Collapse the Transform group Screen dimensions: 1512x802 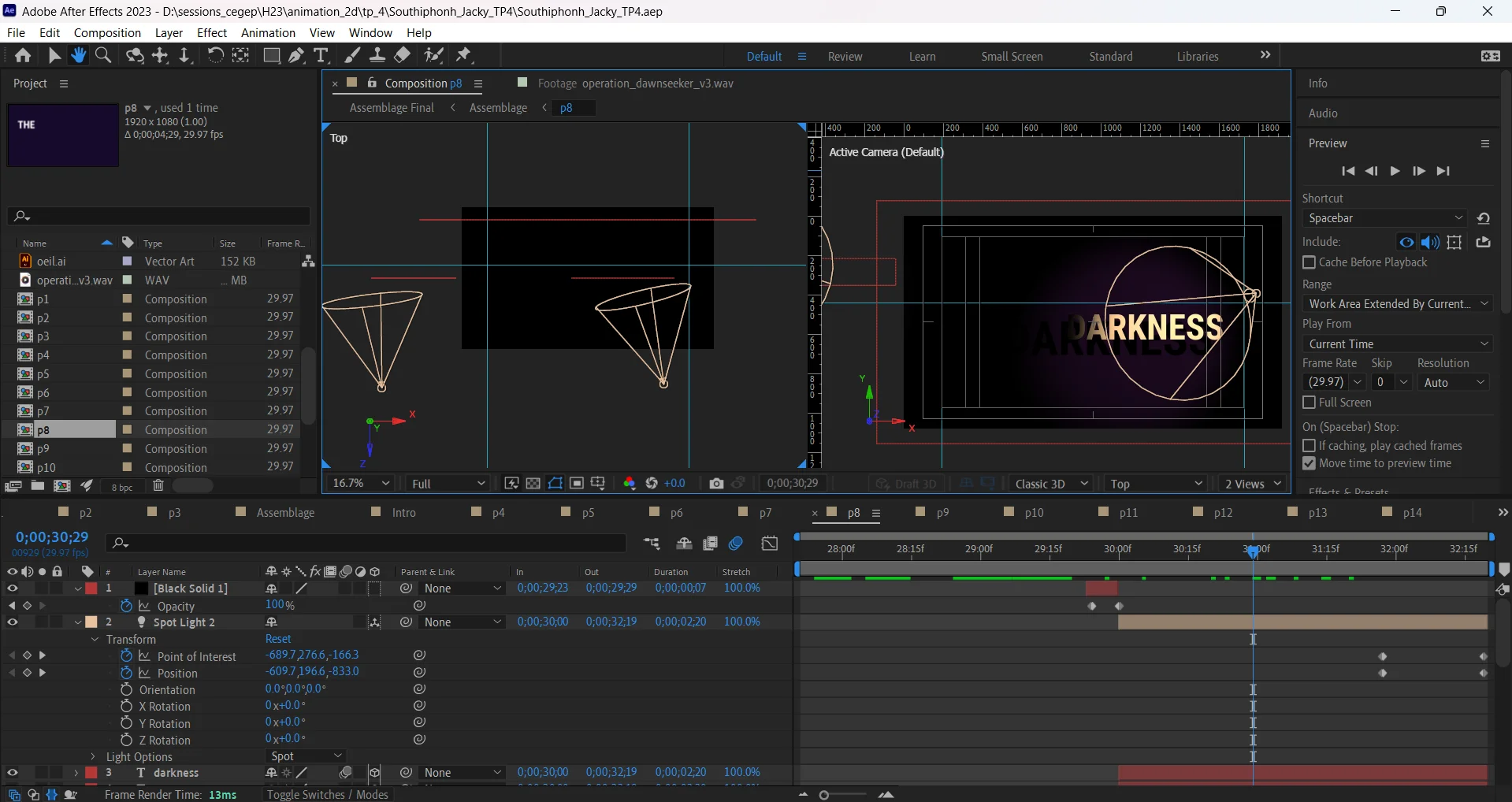coord(95,640)
